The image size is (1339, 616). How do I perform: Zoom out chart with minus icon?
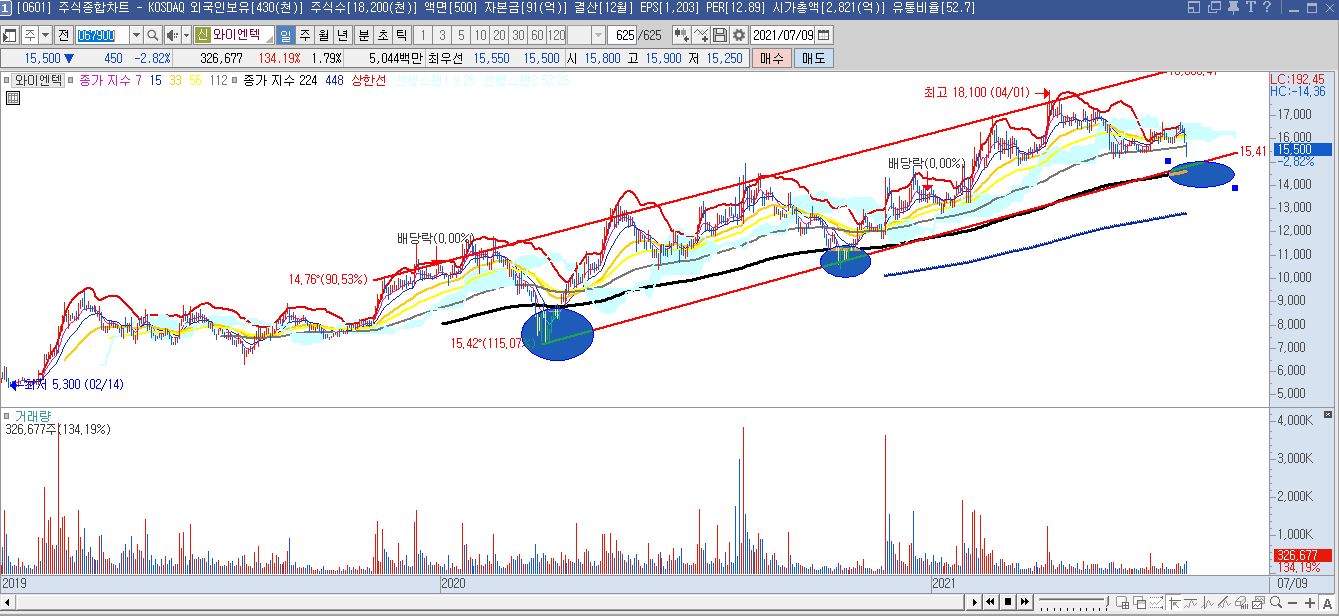point(1293,602)
